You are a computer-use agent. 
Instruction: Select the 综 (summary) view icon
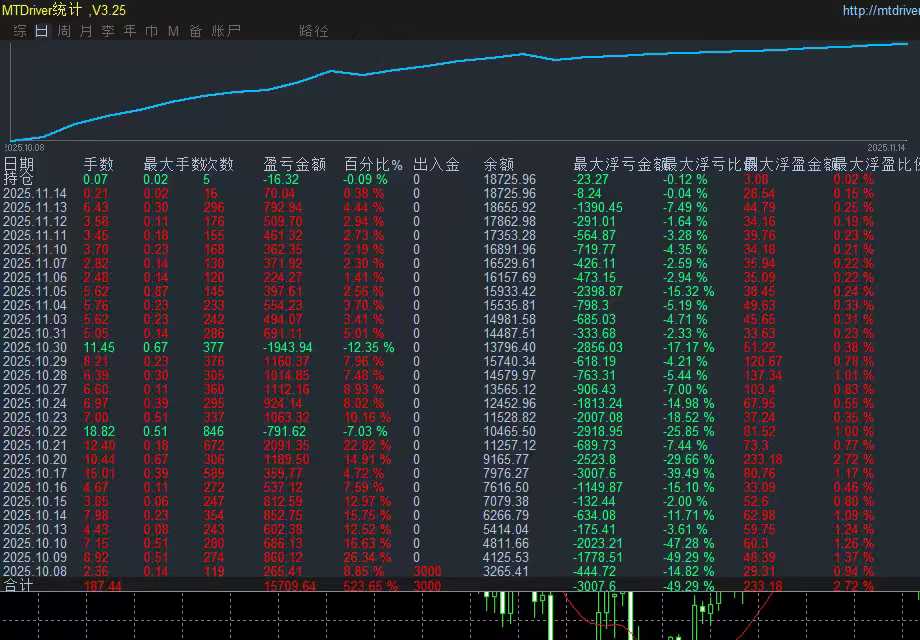pos(19,31)
